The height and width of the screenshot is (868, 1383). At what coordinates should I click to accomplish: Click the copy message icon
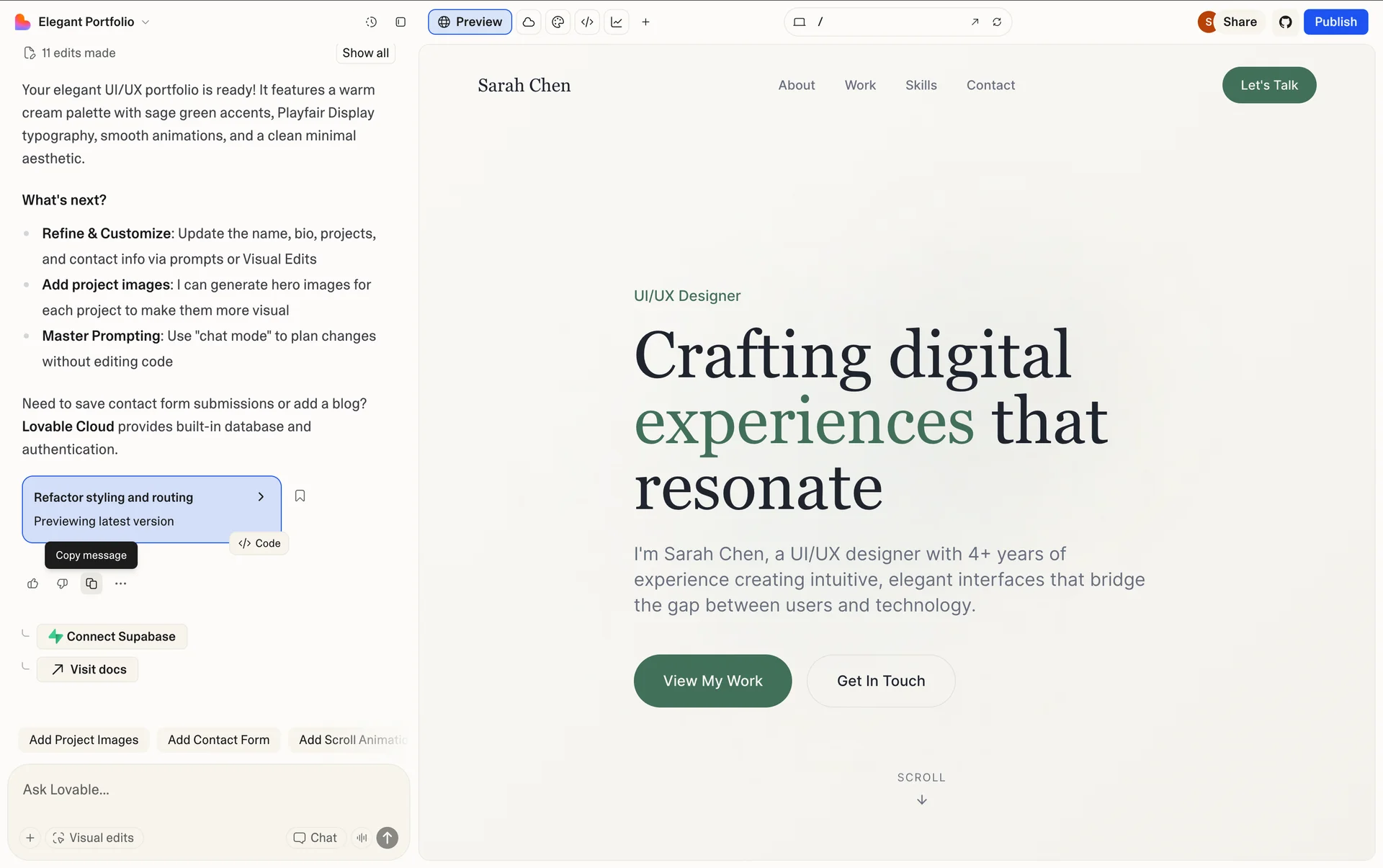pyautogui.click(x=91, y=583)
